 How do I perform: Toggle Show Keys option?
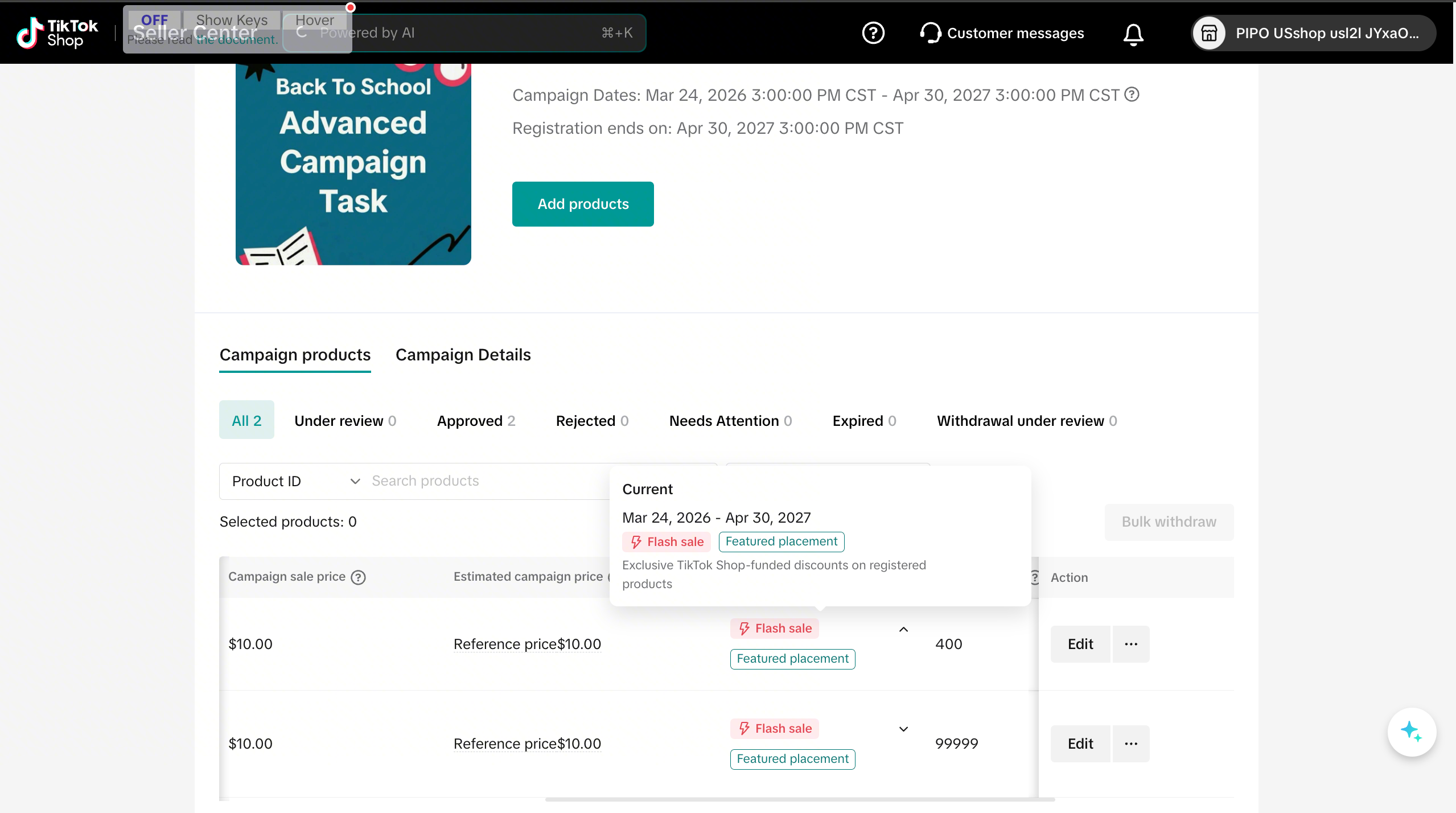point(231,20)
